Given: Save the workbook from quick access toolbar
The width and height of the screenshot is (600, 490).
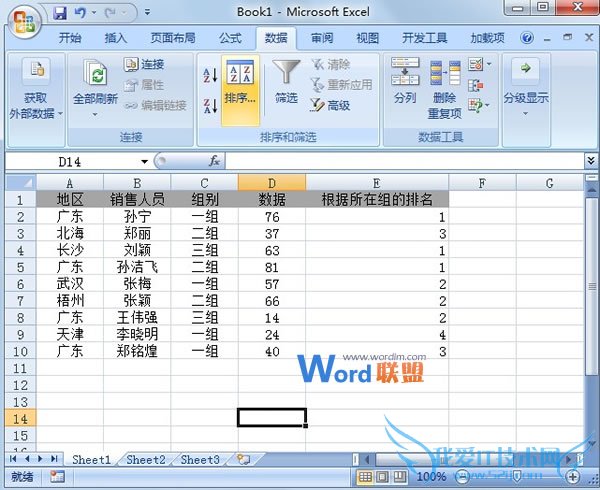Looking at the screenshot, I should [x=59, y=13].
